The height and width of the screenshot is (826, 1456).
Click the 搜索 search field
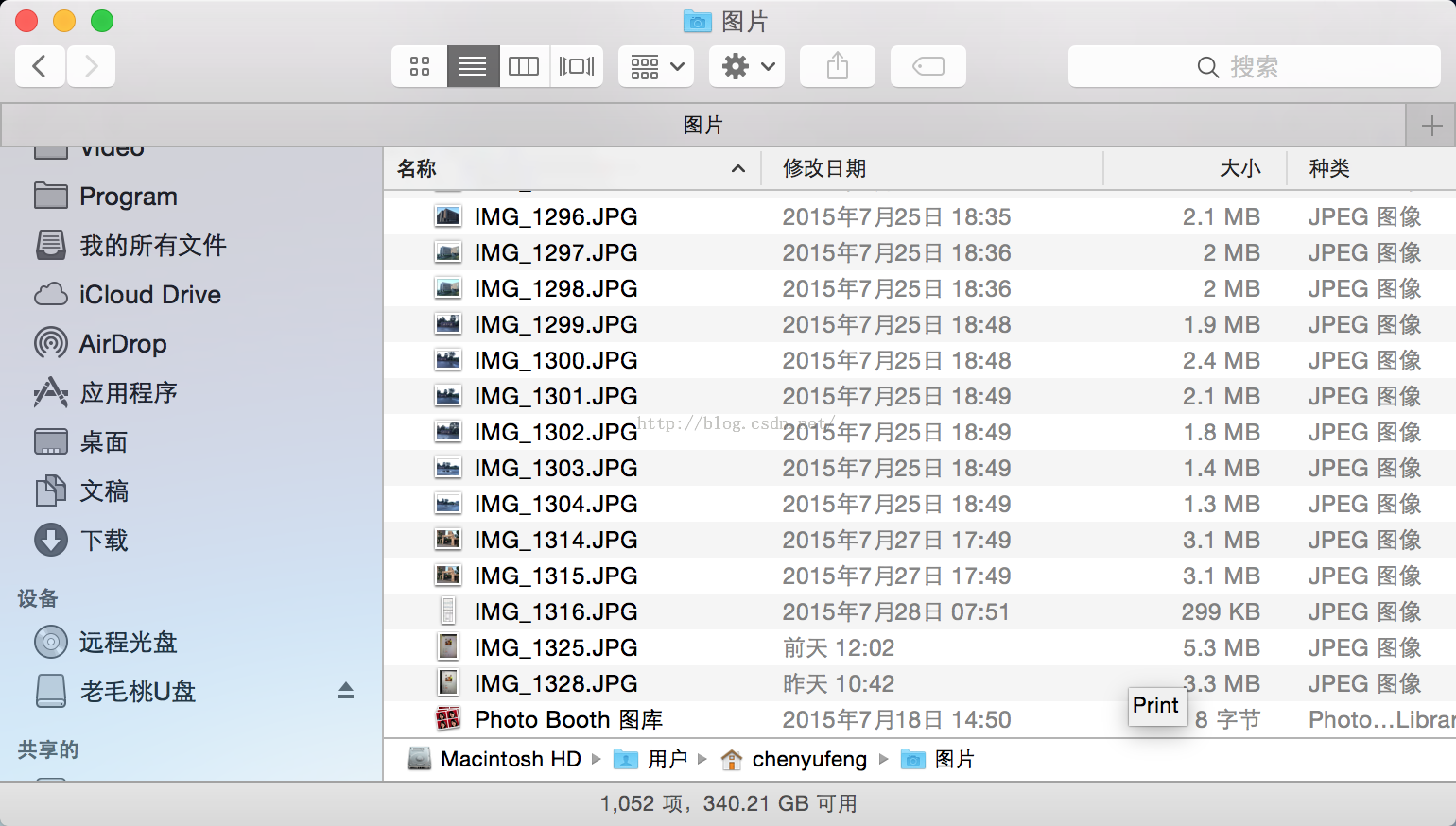click(x=1254, y=67)
